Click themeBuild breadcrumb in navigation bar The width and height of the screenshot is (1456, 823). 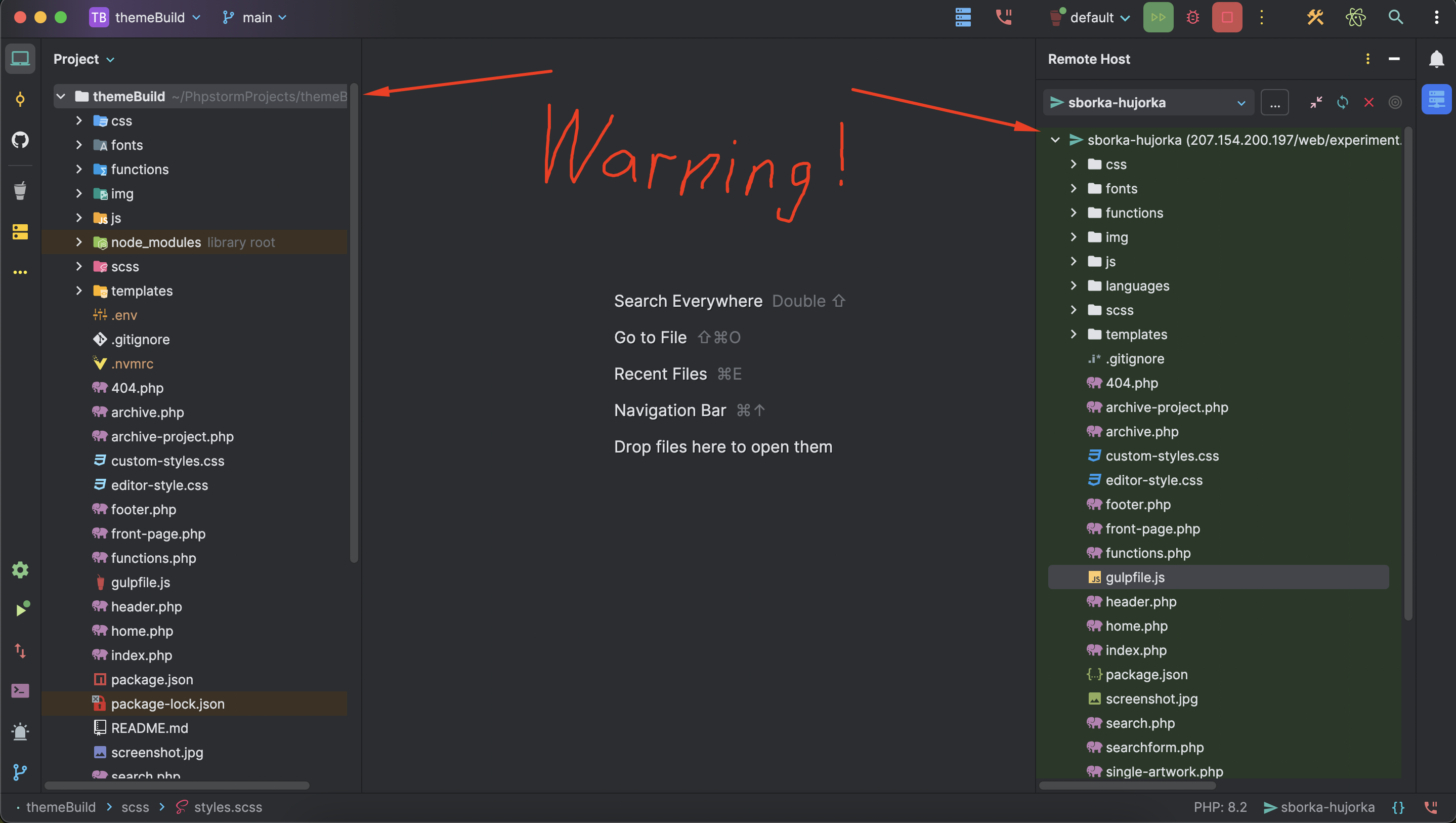click(61, 807)
